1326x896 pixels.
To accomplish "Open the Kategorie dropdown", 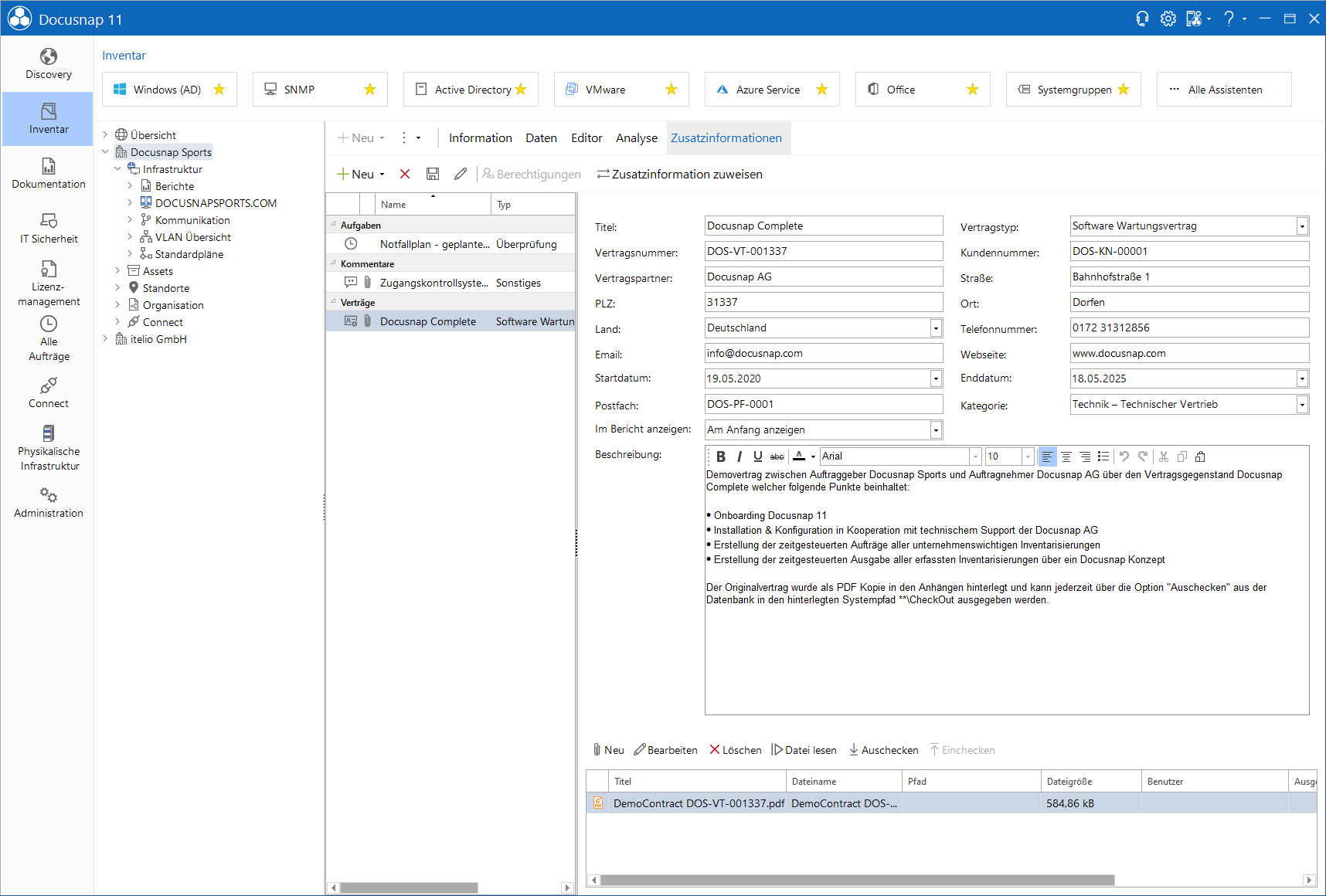I will [1302, 405].
